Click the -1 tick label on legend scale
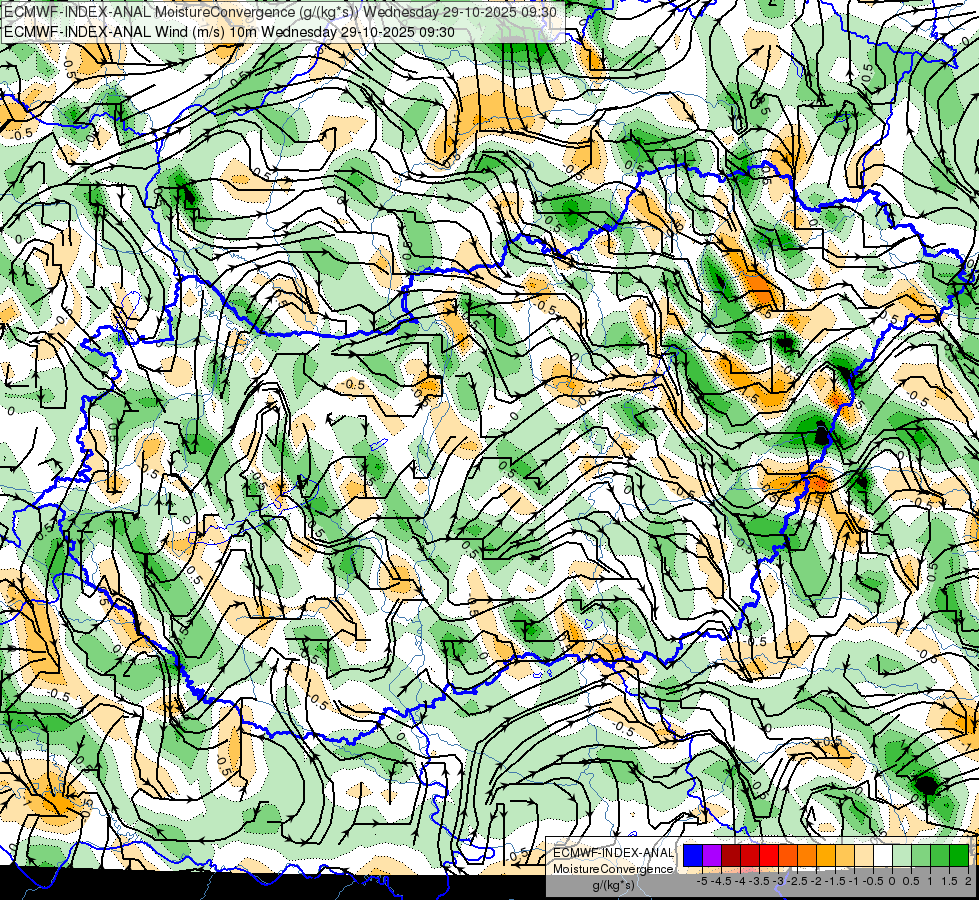979x900 pixels. [855, 881]
